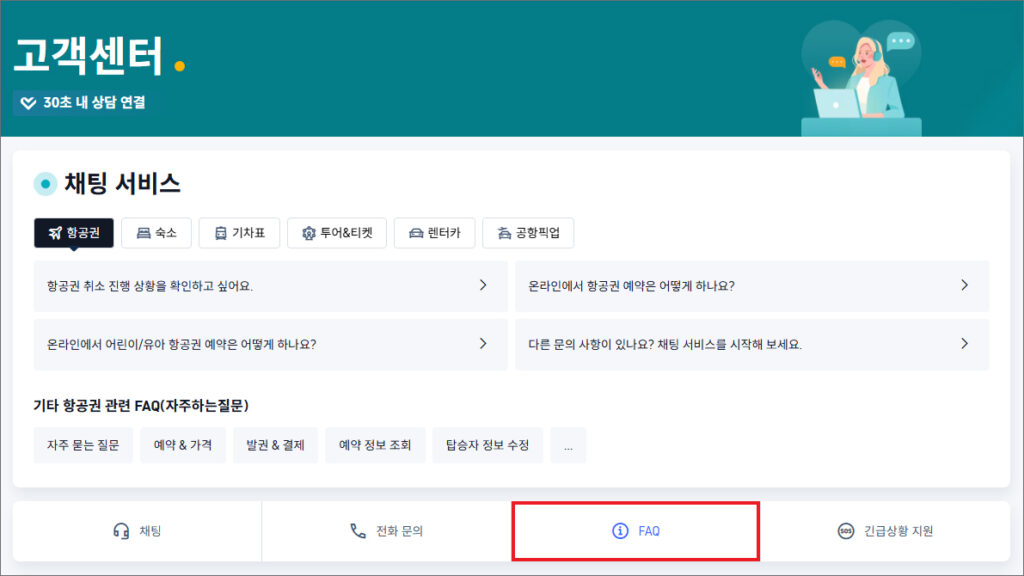1024x576 pixels.
Task: Click the teal dot icon beside 채팅 서비스
Action: 45,184
